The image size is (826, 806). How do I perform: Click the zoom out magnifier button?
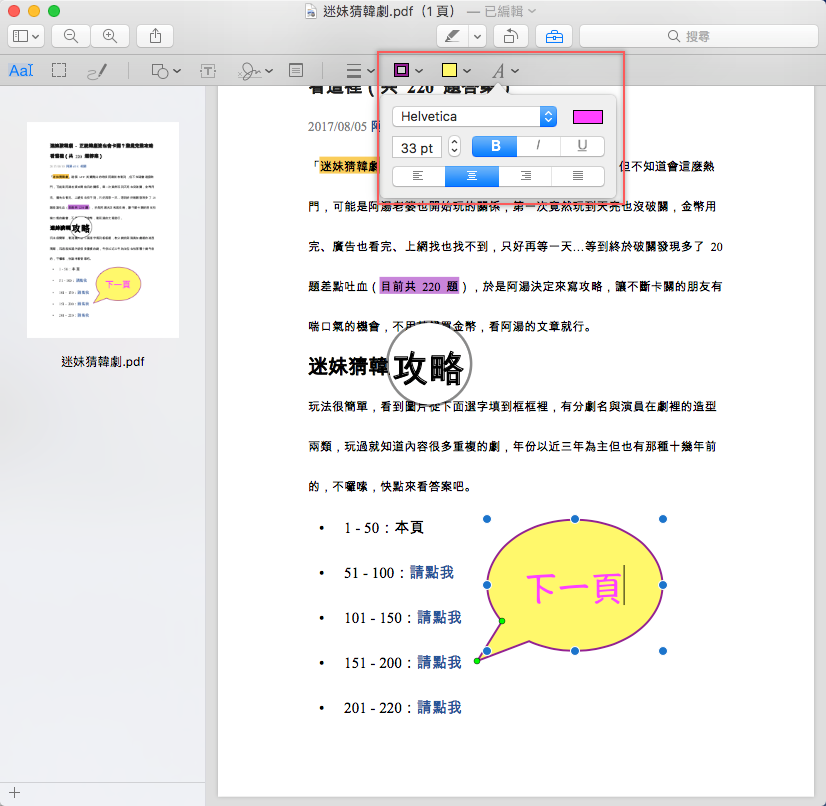tap(71, 36)
